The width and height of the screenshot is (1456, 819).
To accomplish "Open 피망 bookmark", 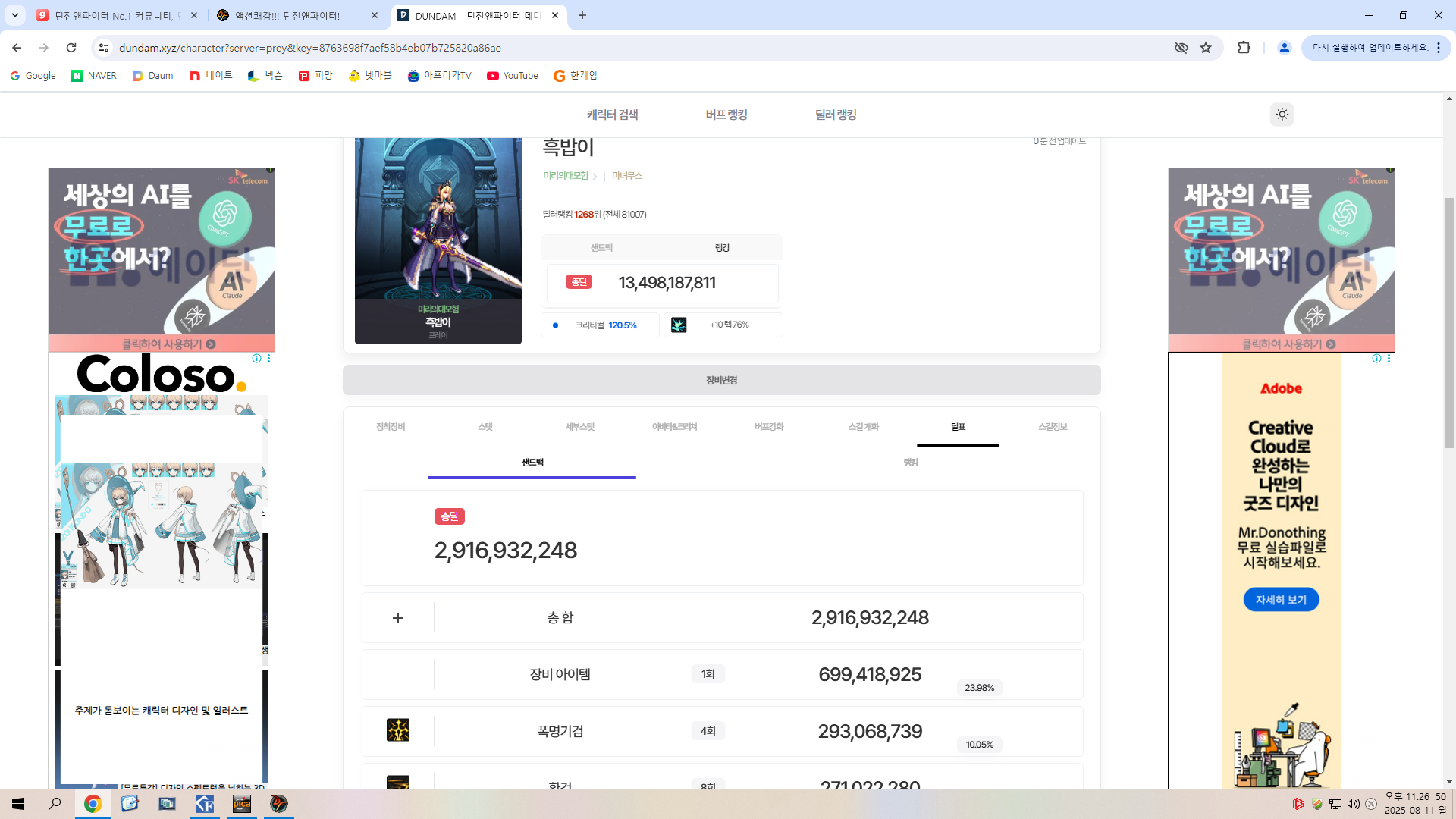I will [316, 76].
